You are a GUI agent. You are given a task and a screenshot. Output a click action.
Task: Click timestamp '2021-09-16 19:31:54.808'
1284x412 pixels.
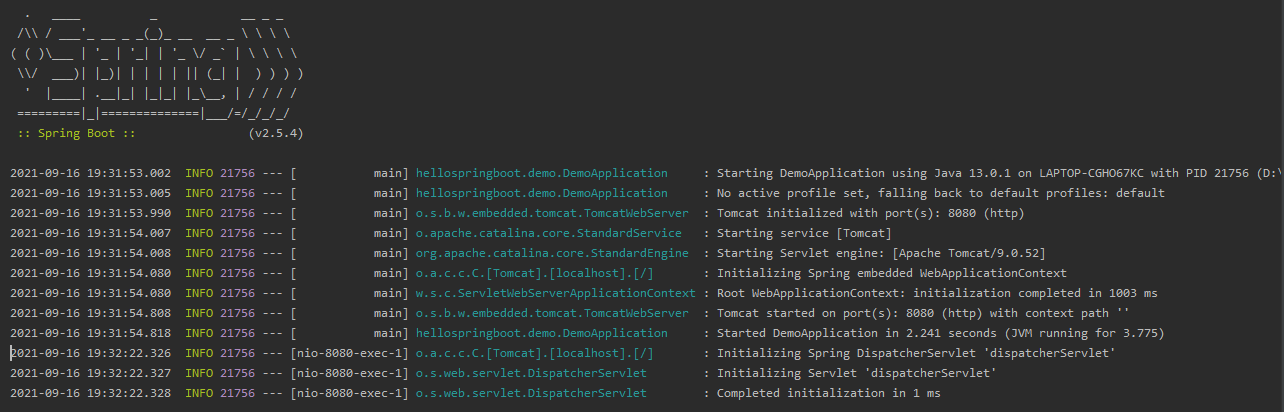[91, 313]
